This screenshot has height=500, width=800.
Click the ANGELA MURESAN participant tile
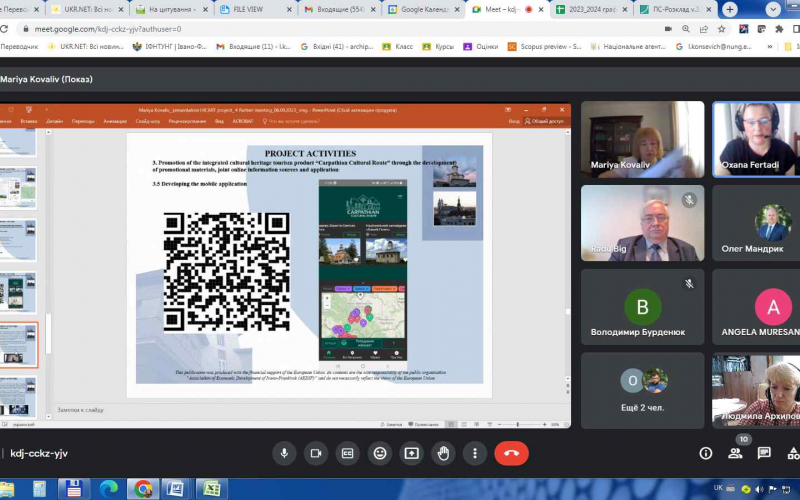click(x=756, y=307)
